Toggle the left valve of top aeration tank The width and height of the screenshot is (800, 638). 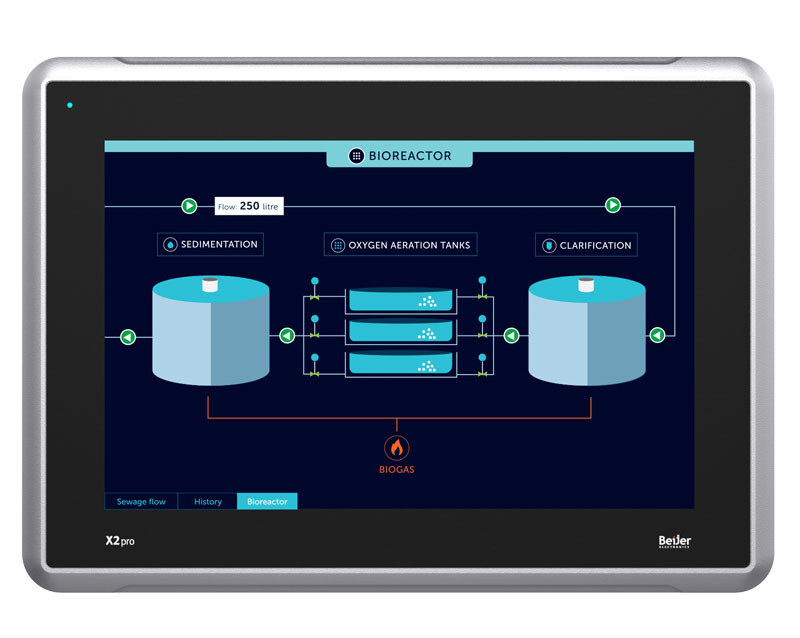click(314, 297)
